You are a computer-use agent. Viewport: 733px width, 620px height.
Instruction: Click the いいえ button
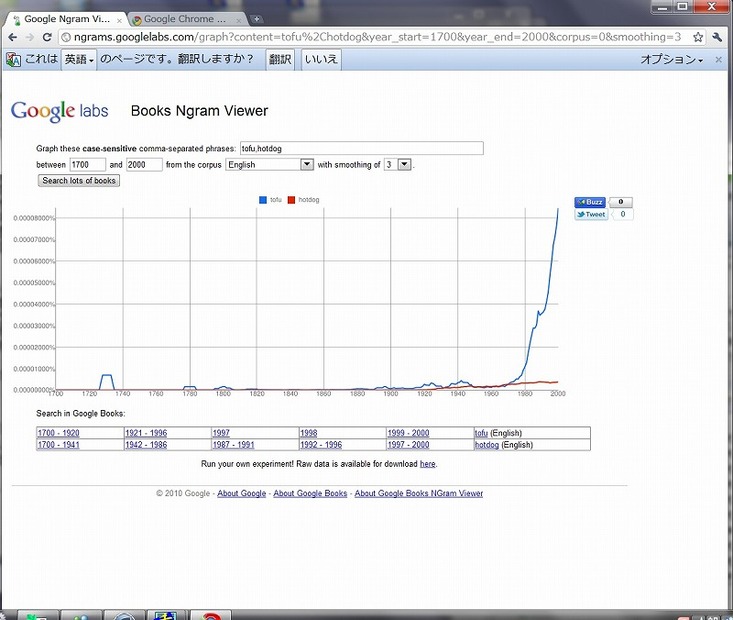pos(321,59)
